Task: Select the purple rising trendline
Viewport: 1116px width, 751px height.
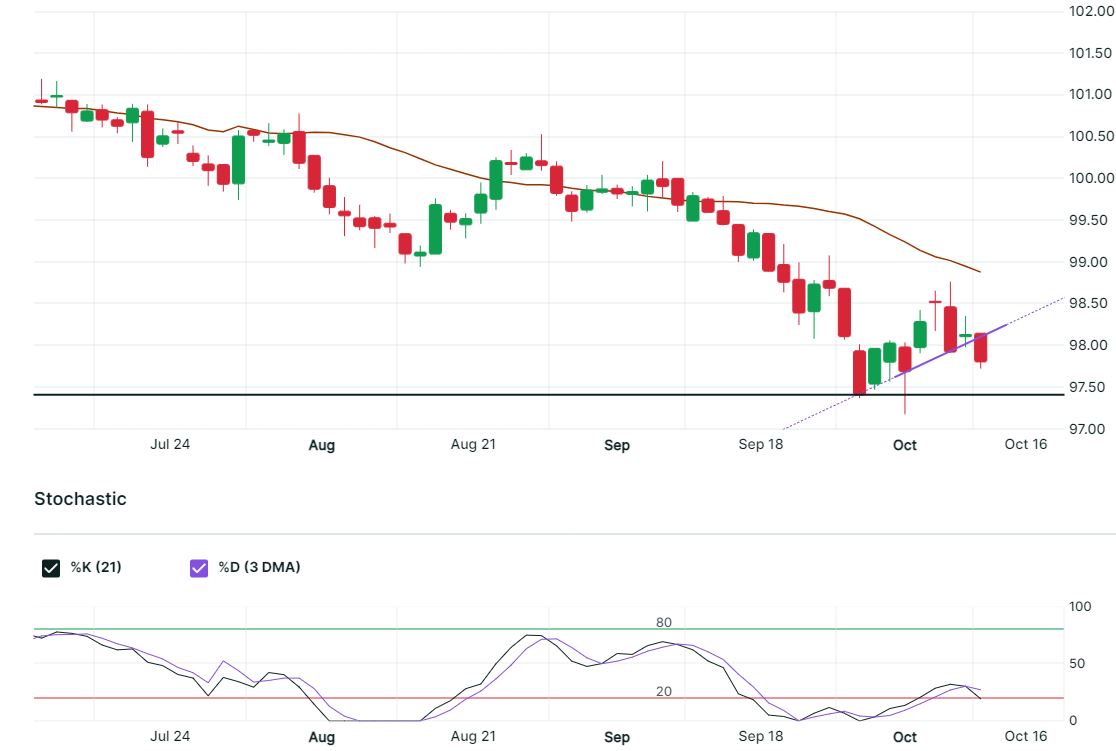Action: coord(950,351)
